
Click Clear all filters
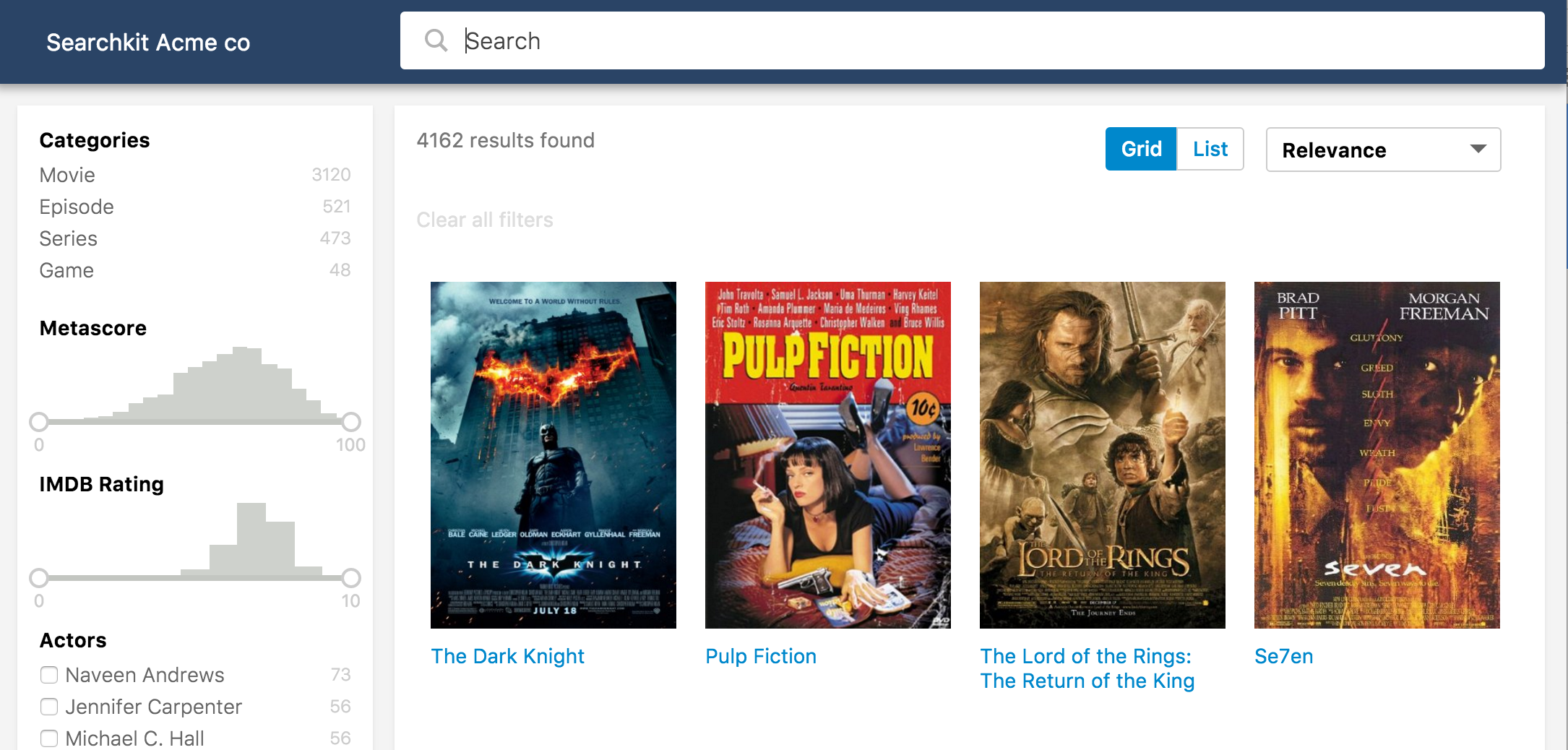(485, 220)
